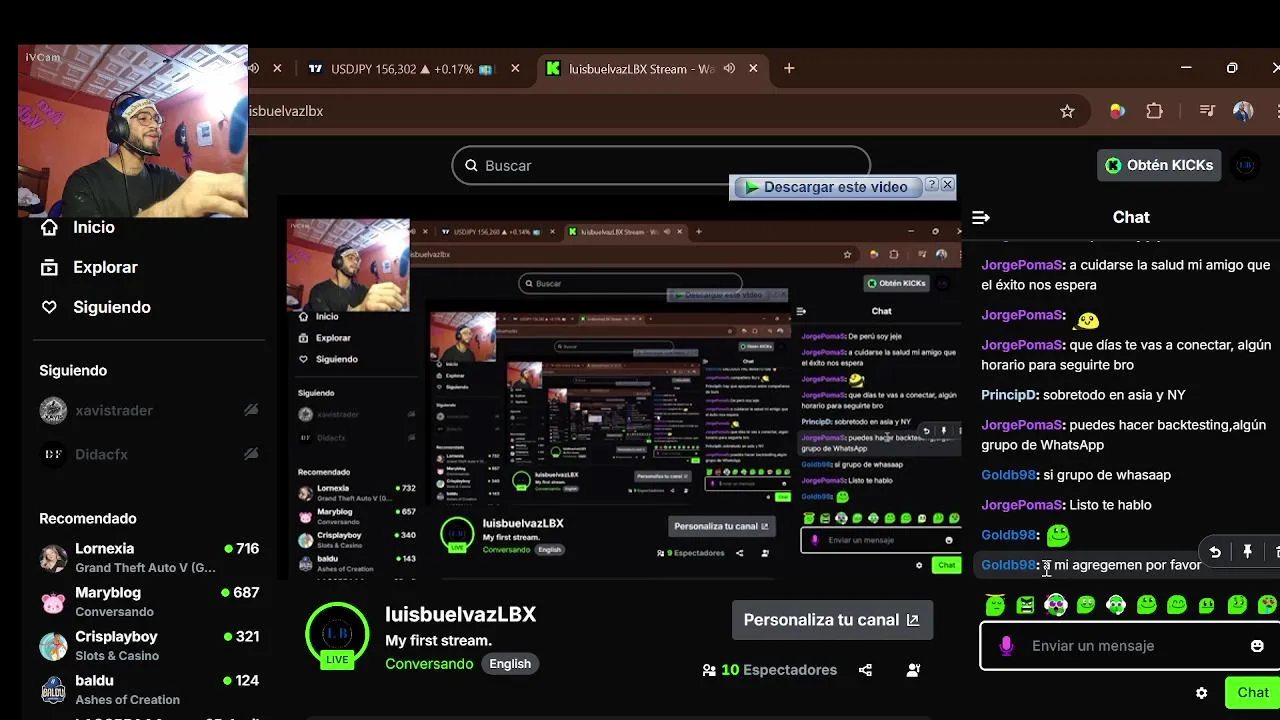Viewport: 1280px width, 720px height.
Task: Close the USDJPY browser tab
Action: pos(515,68)
